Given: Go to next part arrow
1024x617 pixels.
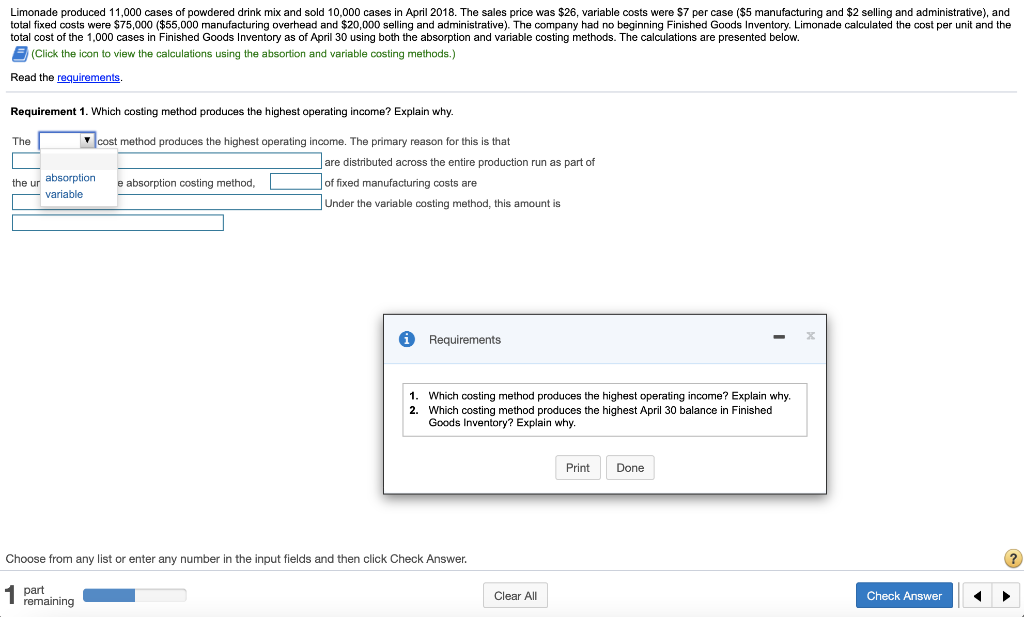Looking at the screenshot, I should (1005, 595).
